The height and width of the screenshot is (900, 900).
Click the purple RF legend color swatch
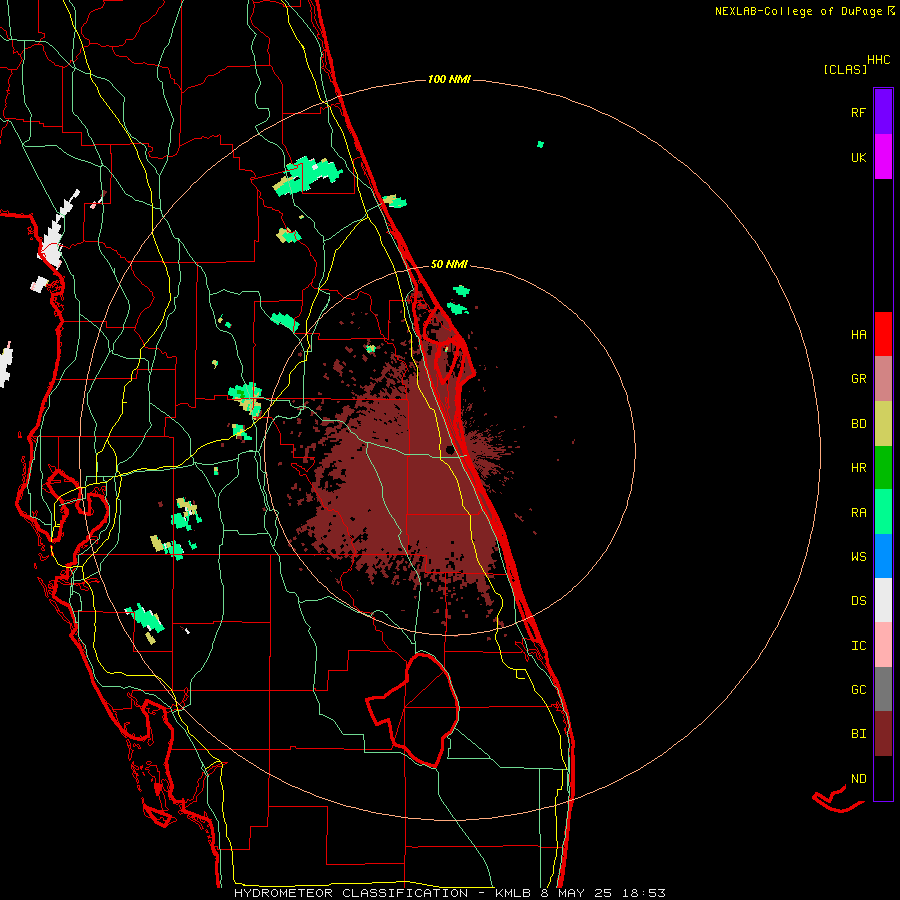(x=883, y=111)
